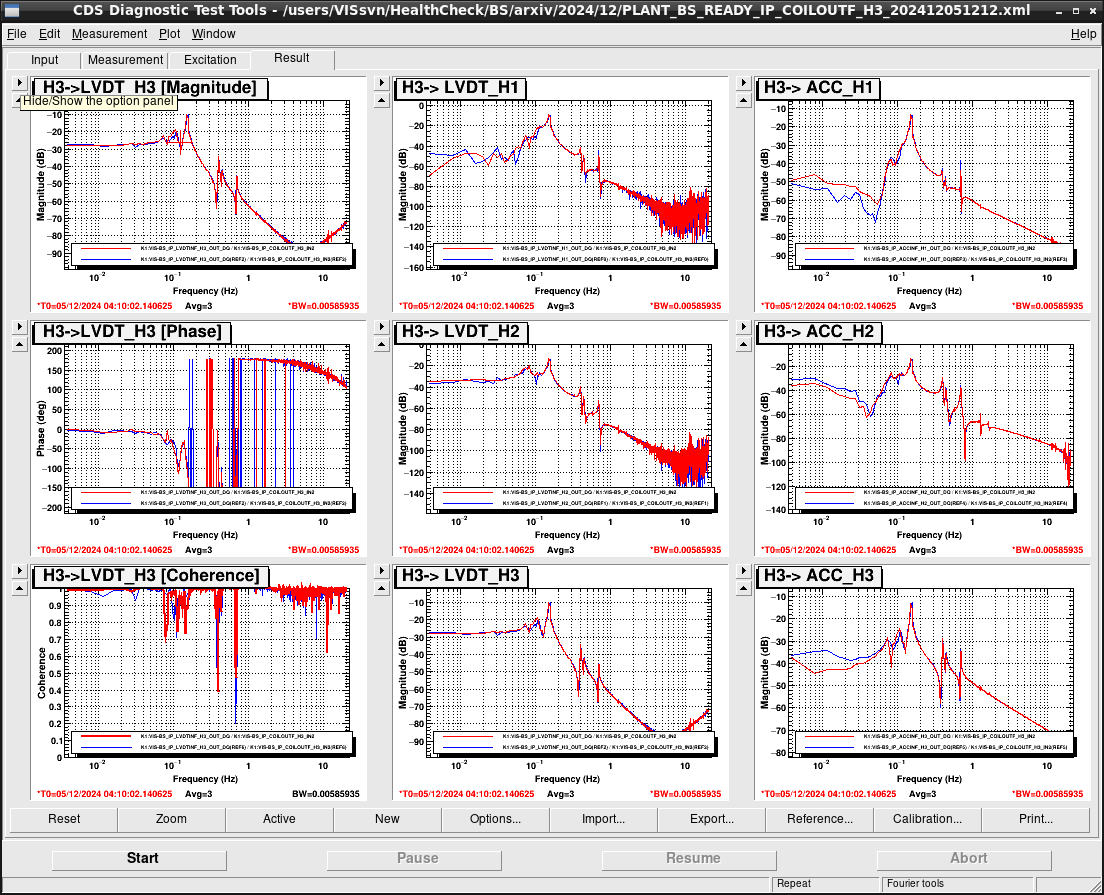1104x895 pixels.
Task: Open the Plot menu
Action: pyautogui.click(x=170, y=34)
